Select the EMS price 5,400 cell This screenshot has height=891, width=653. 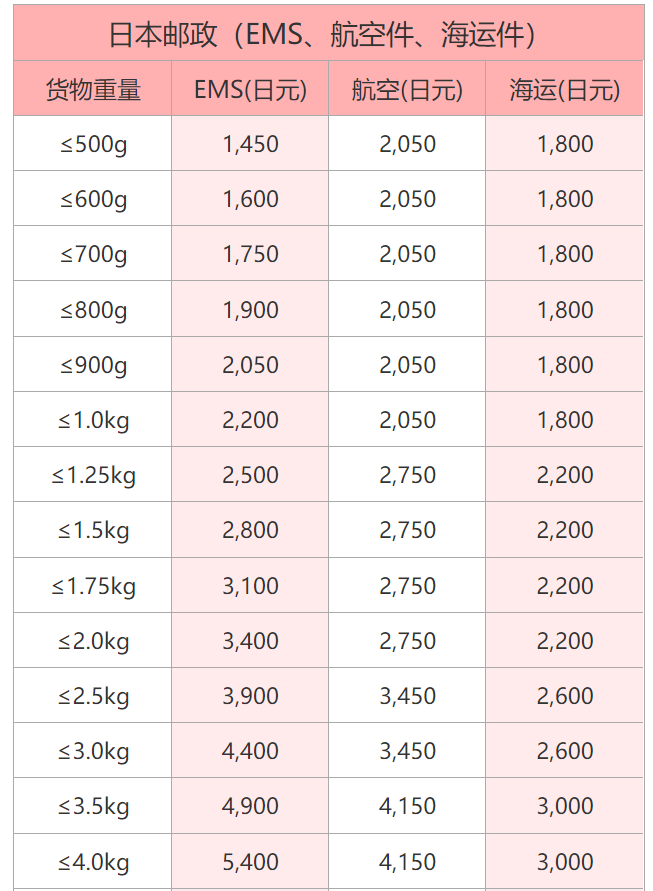tap(250, 862)
